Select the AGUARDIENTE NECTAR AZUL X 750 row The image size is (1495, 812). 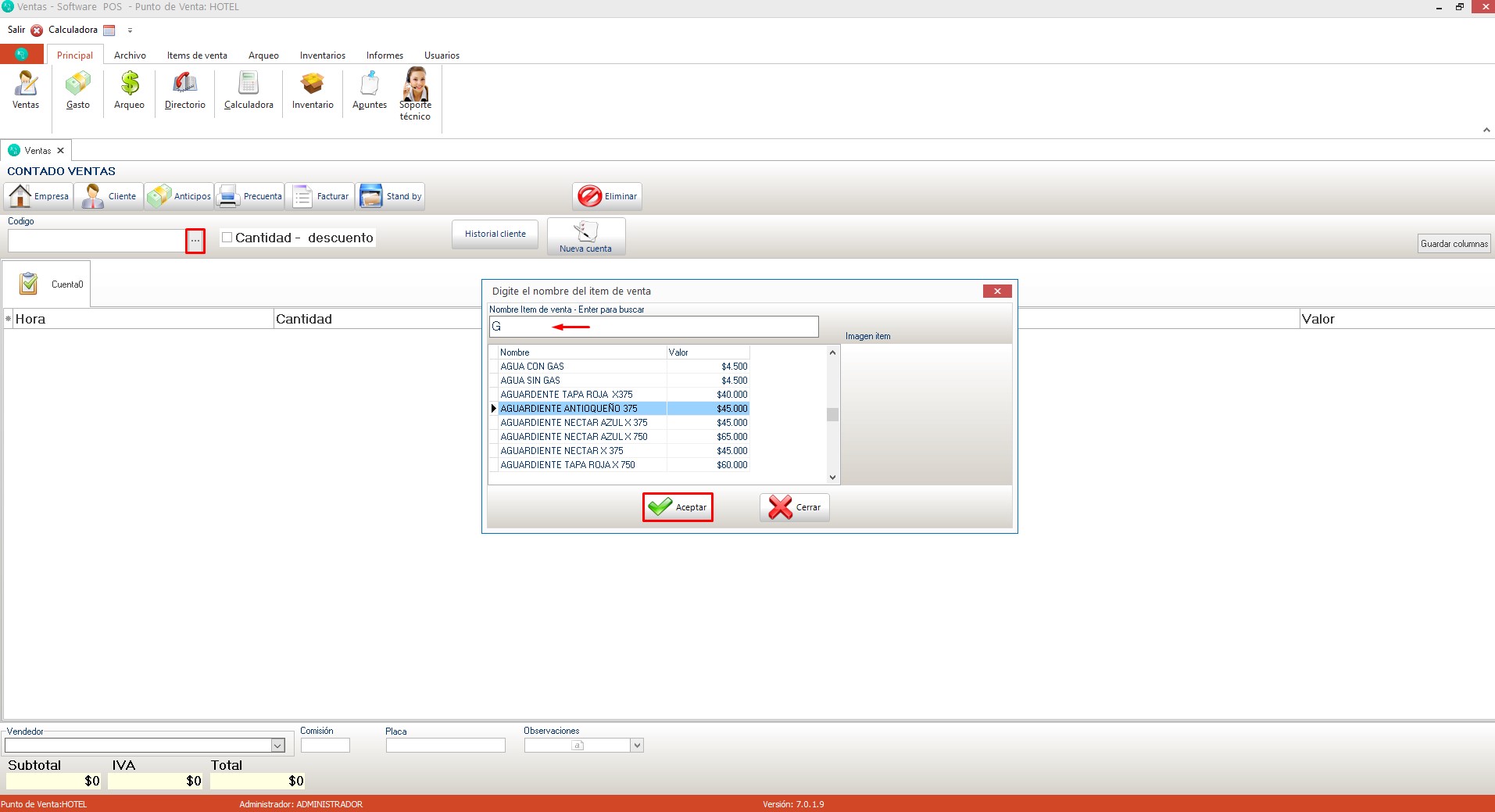click(x=574, y=437)
